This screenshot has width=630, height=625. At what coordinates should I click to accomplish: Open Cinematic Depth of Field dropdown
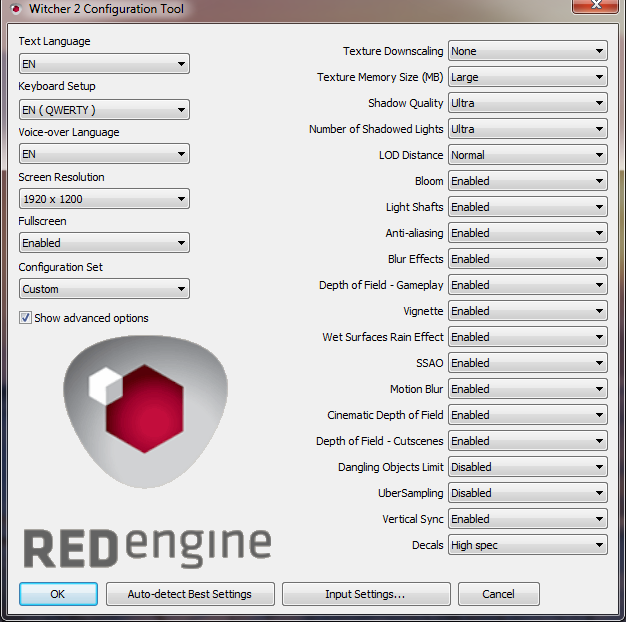(528, 415)
